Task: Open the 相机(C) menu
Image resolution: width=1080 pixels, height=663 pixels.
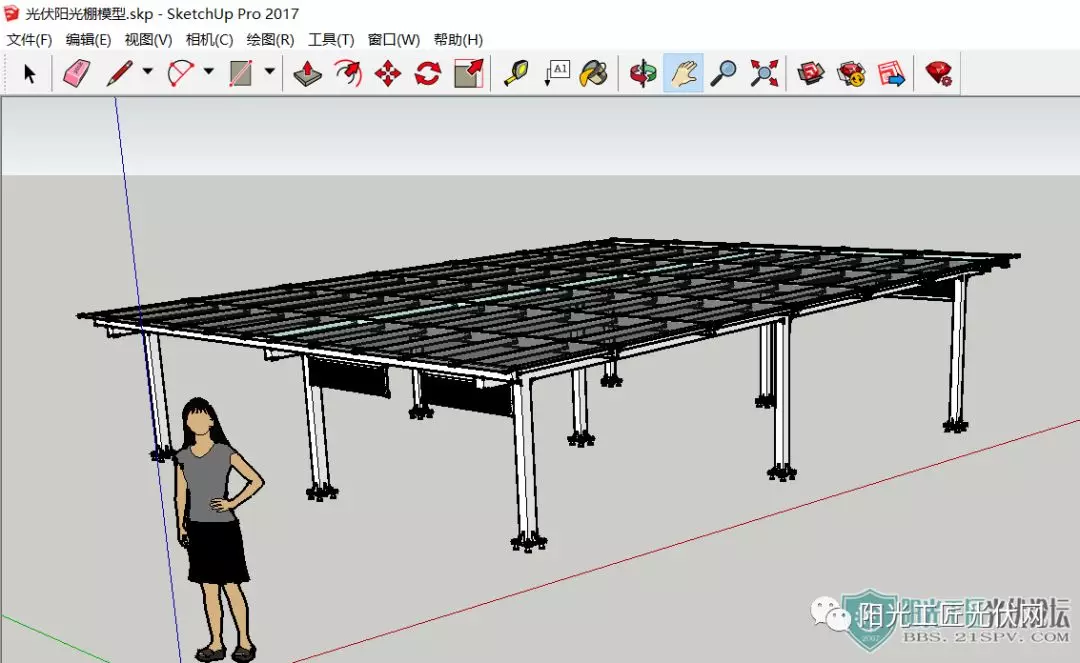Action: [x=209, y=40]
